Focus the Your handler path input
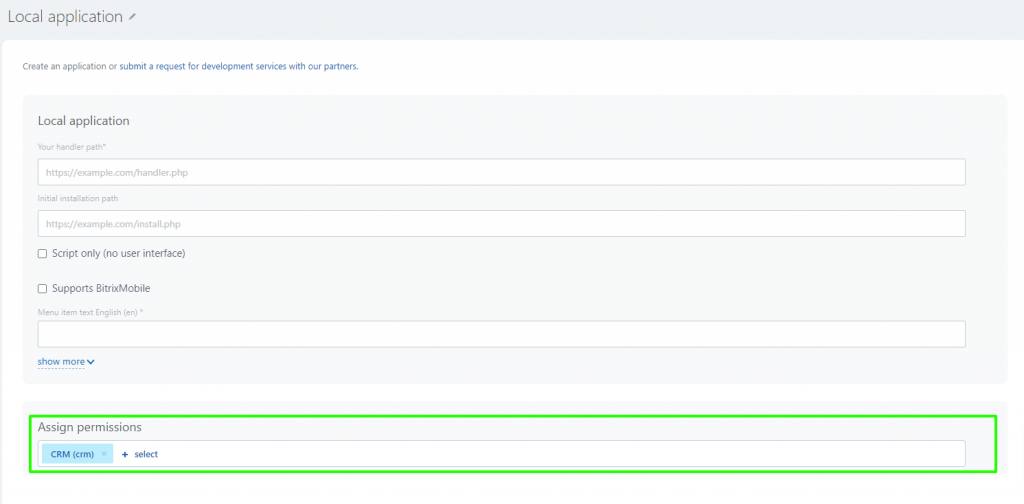Image resolution: width=1024 pixels, height=504 pixels. click(502, 172)
